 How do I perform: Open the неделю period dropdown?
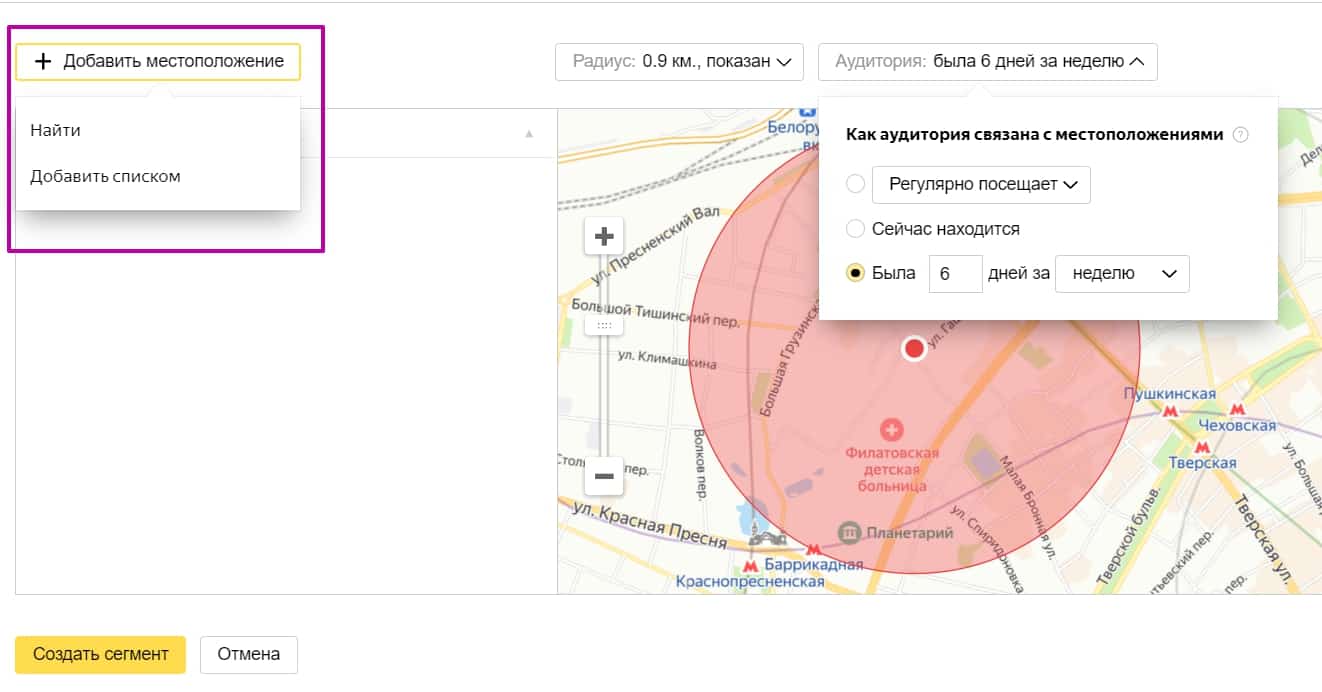[1121, 273]
